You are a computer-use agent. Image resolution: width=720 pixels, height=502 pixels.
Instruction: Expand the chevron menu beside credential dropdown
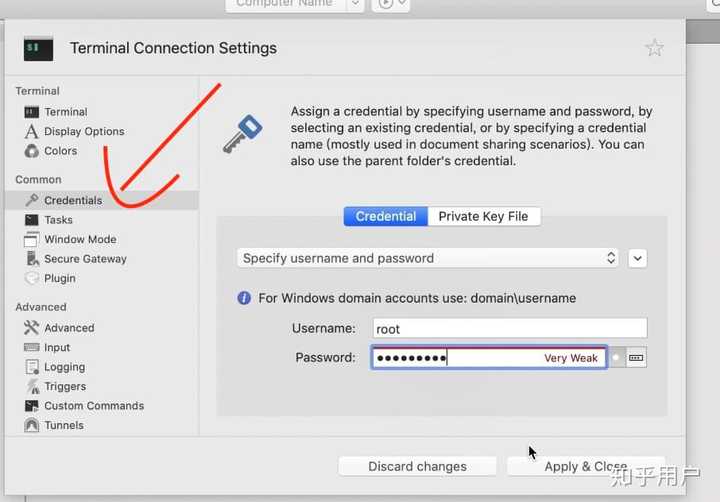638,258
